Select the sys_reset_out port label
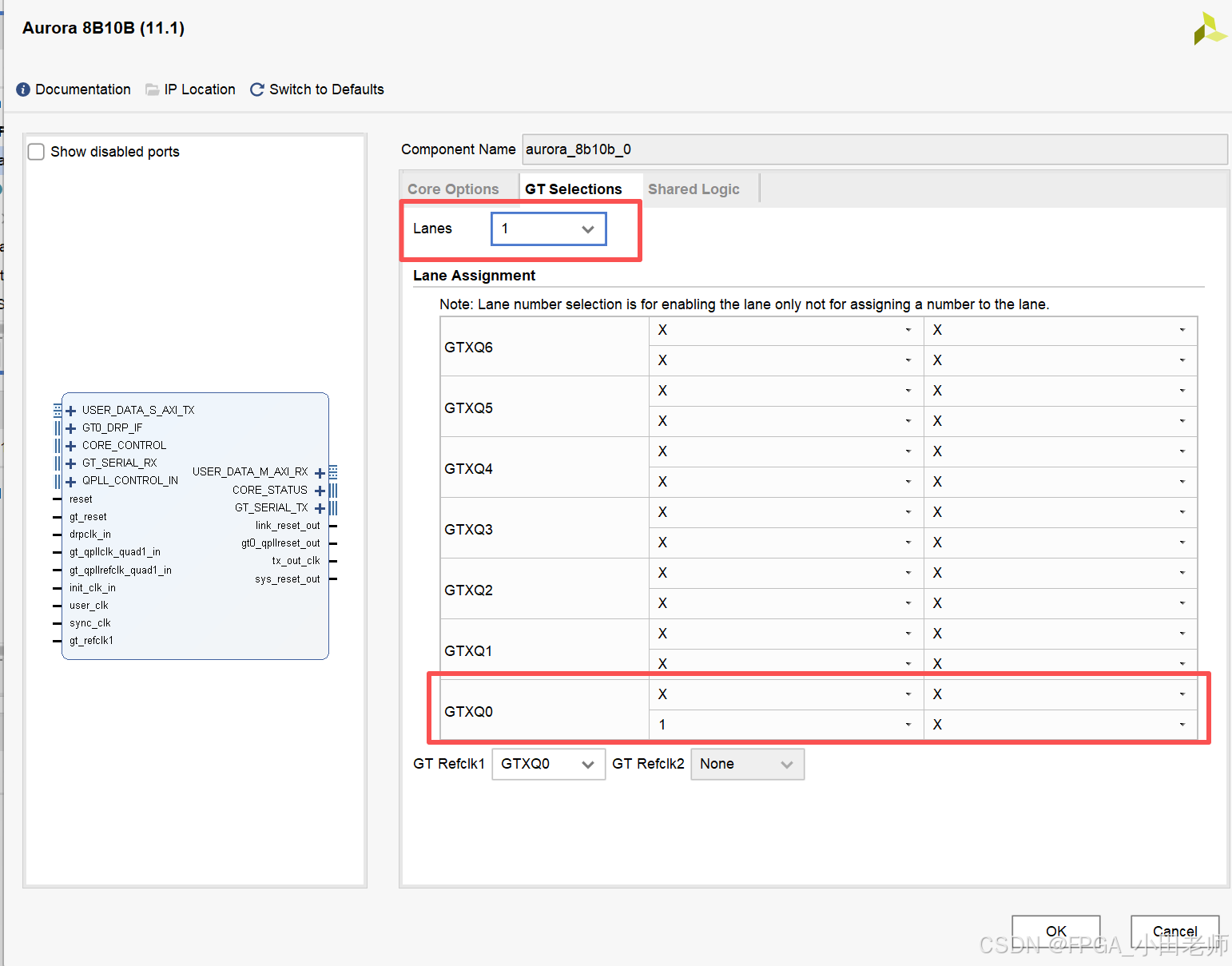The height and width of the screenshot is (966, 1232). (288, 579)
